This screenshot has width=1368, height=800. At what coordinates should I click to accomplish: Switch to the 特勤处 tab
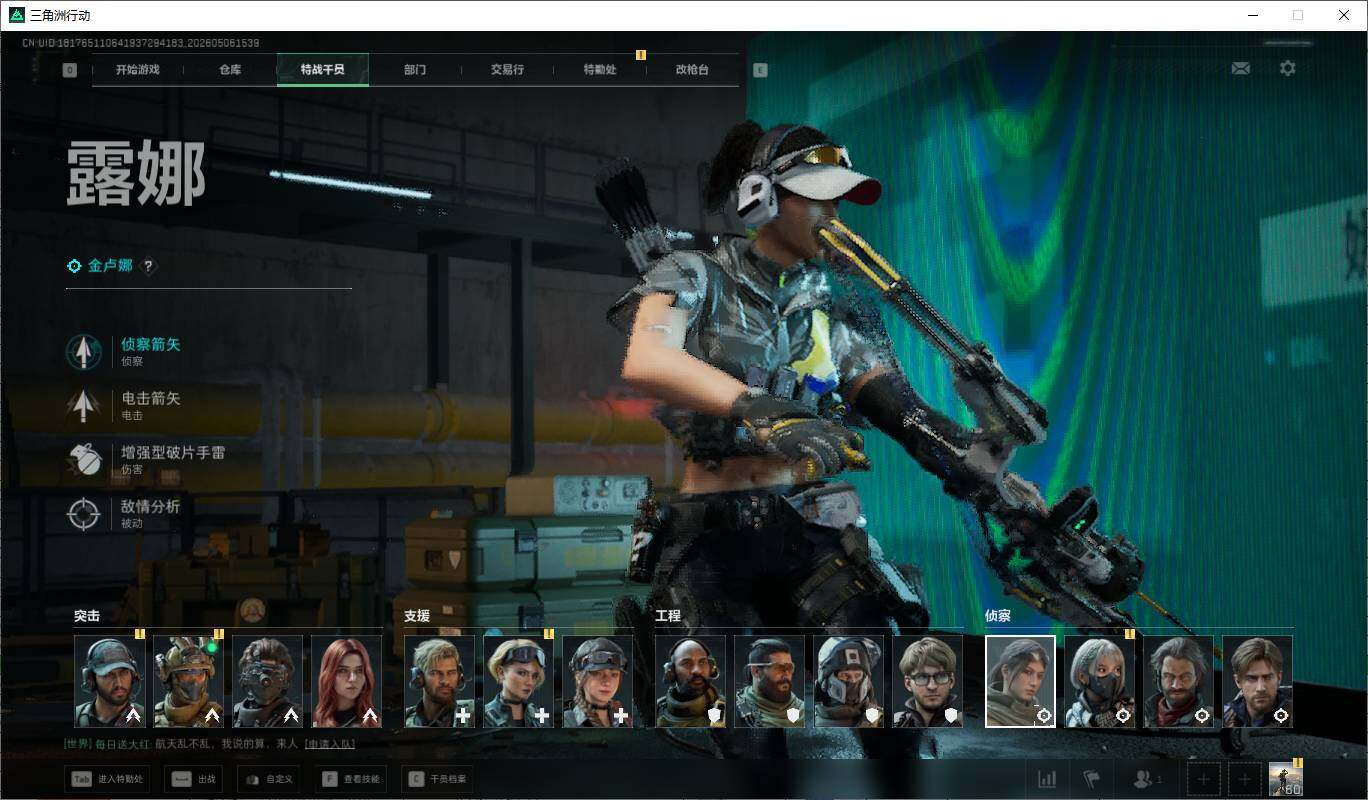click(x=600, y=70)
